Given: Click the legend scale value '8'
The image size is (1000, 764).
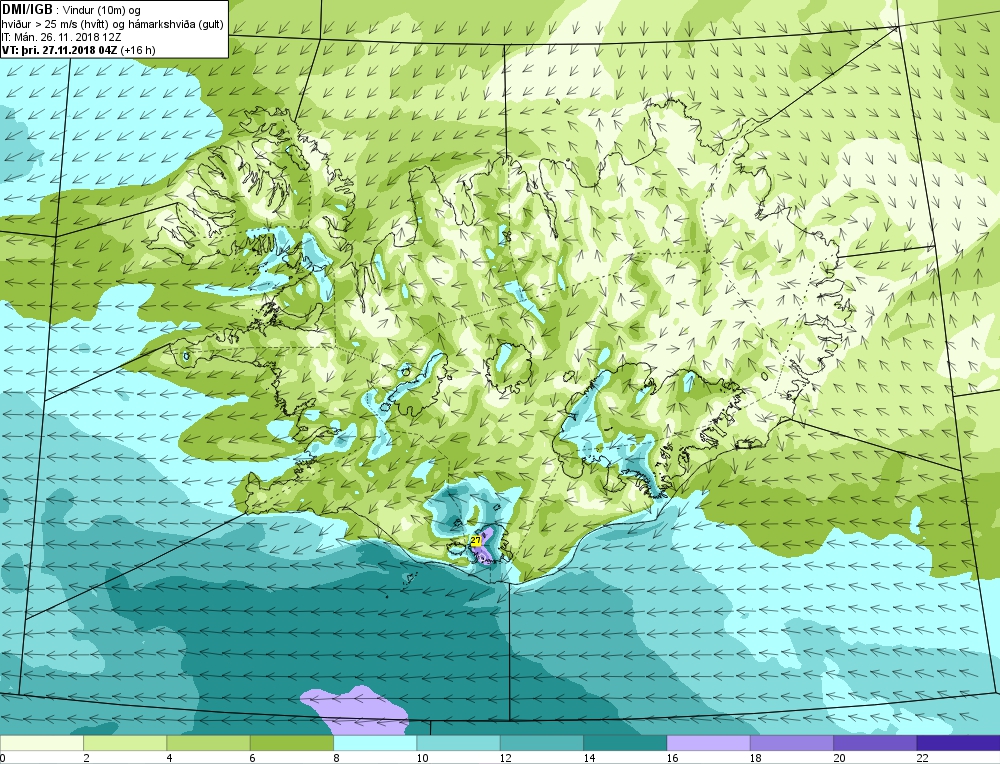Looking at the screenshot, I should click(336, 758).
